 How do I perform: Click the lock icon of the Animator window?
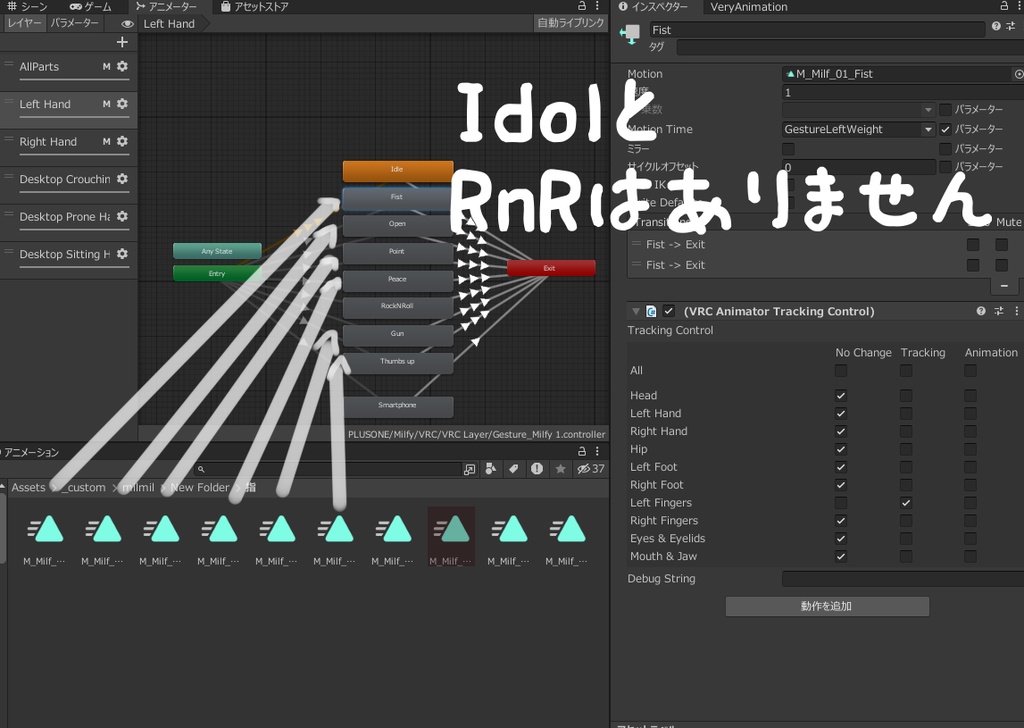pyautogui.click(x=582, y=6)
